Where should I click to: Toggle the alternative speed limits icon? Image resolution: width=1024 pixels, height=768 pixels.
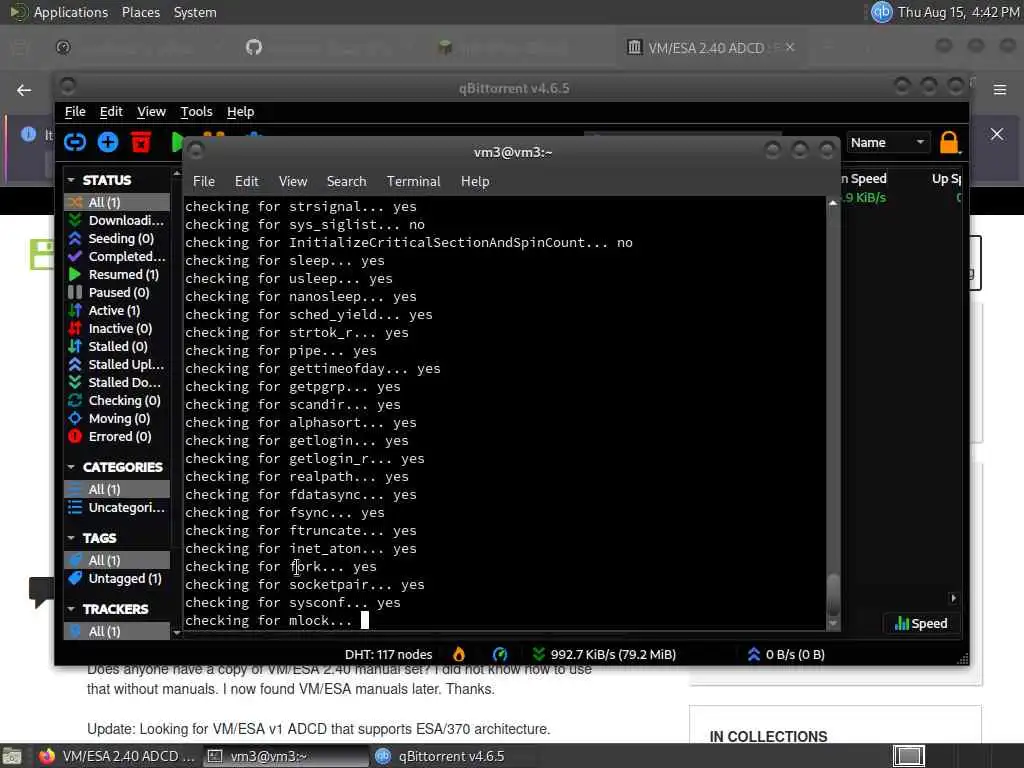[500, 654]
